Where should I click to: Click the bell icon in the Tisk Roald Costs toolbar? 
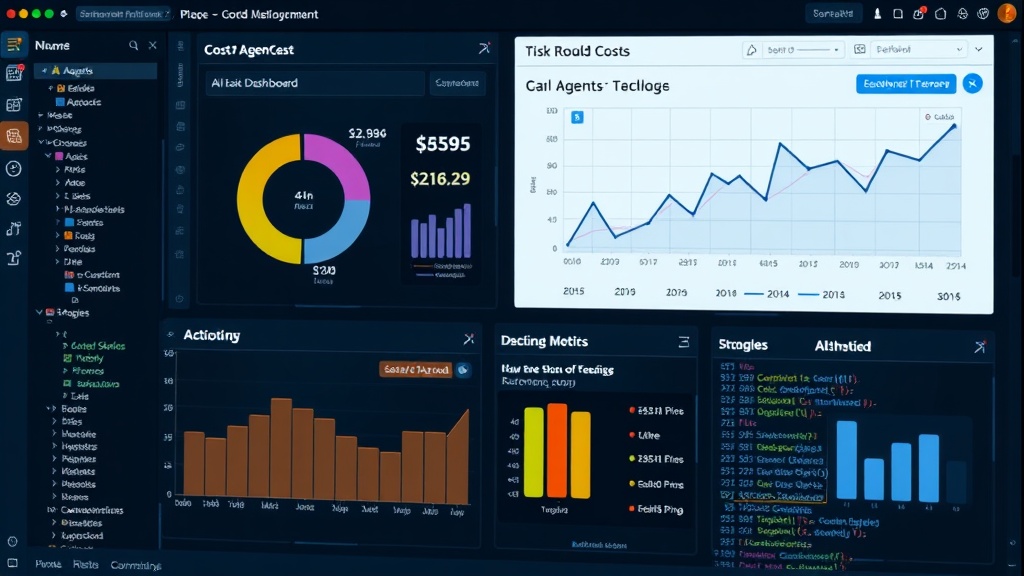[752, 50]
